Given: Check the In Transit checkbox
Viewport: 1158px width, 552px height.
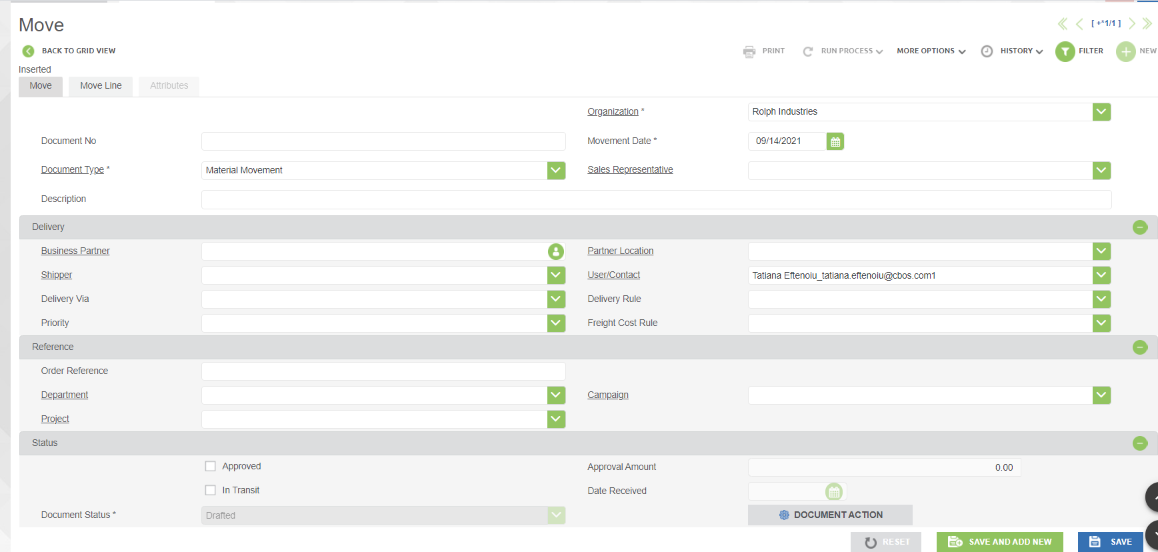Looking at the screenshot, I should click(x=210, y=490).
